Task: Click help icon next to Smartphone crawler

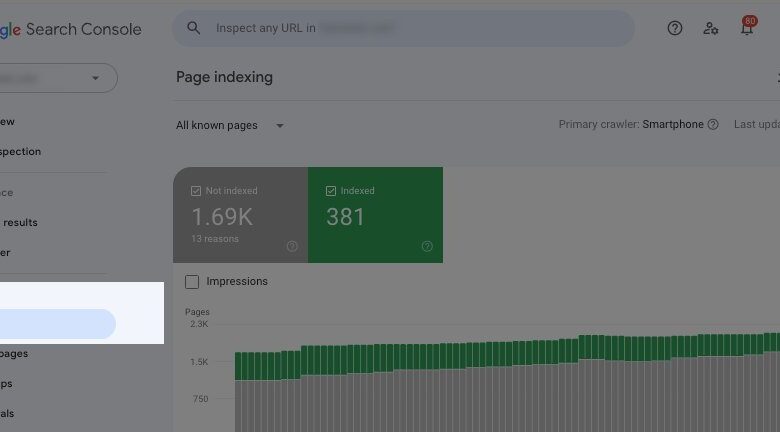Action: click(713, 124)
